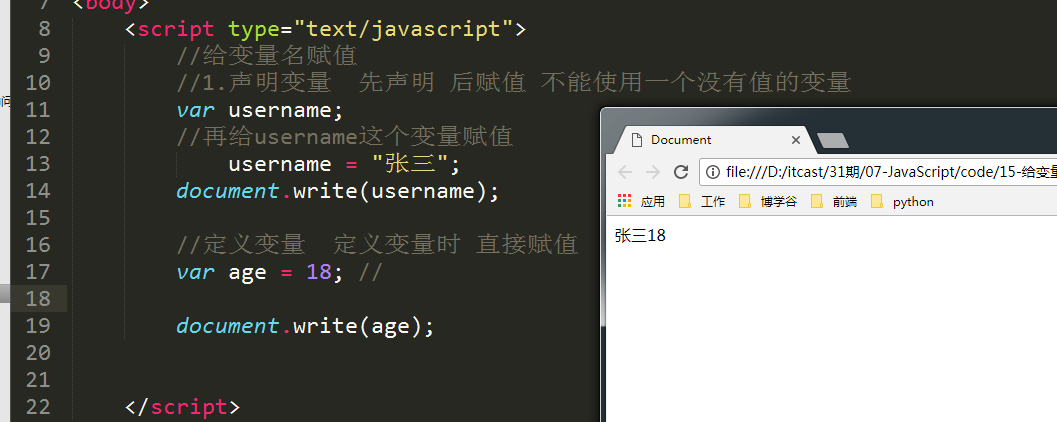Click line number 17 in the gutter
The height and width of the screenshot is (422, 1057).
(x=38, y=272)
